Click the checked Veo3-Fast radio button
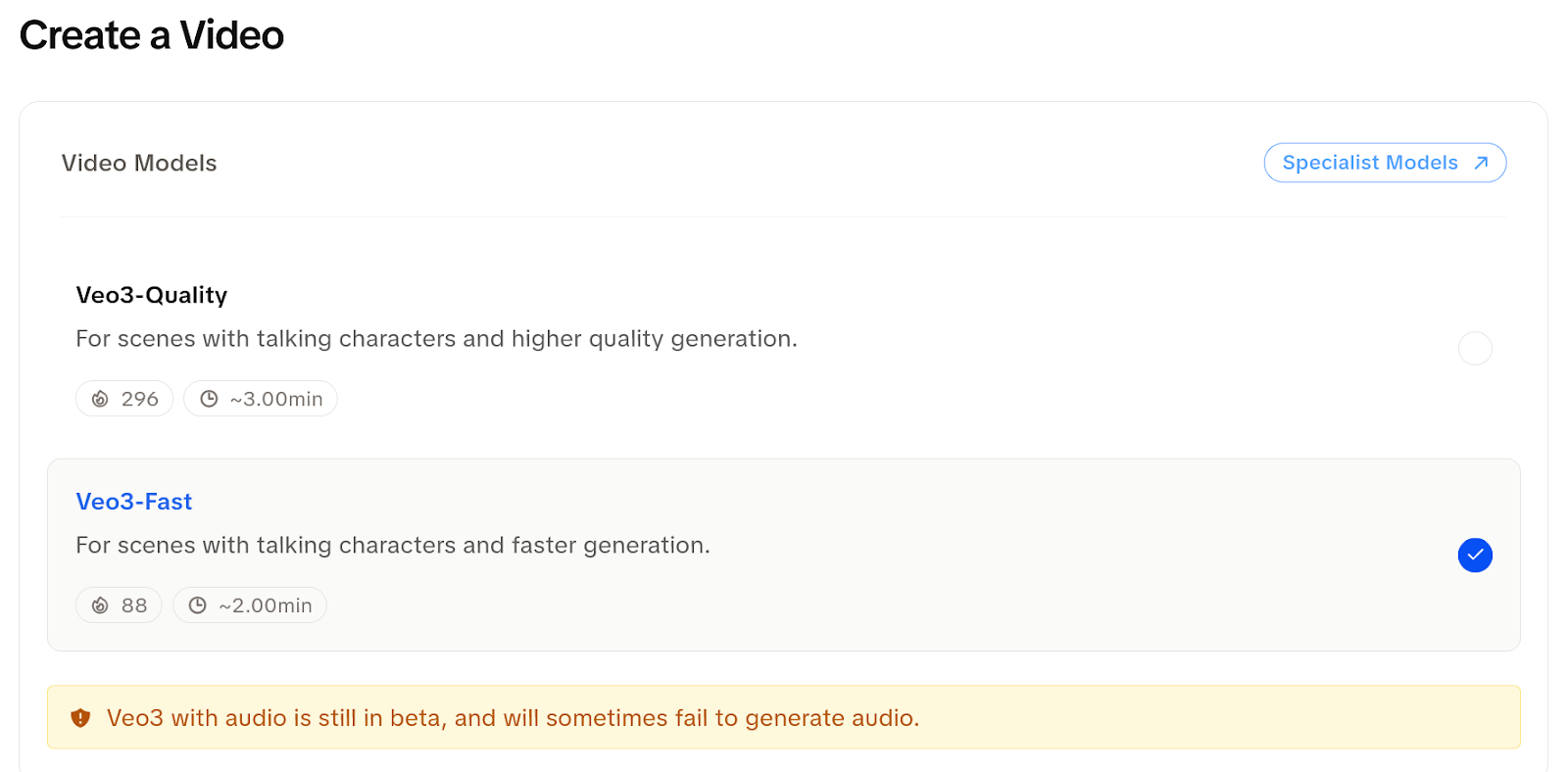 [1475, 555]
